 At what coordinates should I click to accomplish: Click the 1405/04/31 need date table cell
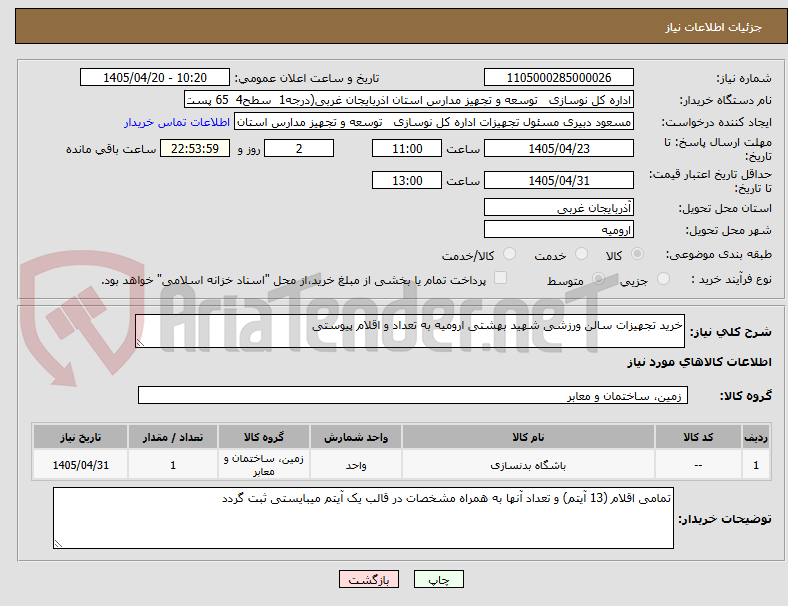click(x=80, y=465)
